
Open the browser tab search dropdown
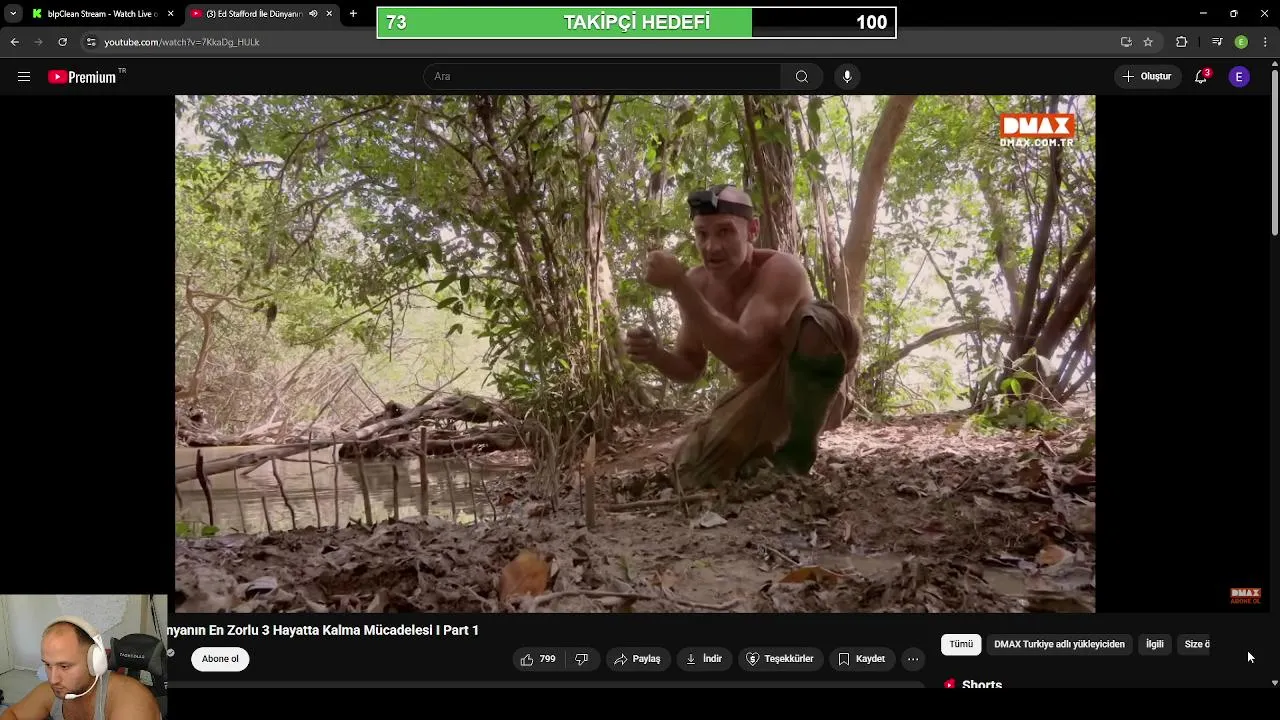pos(13,14)
